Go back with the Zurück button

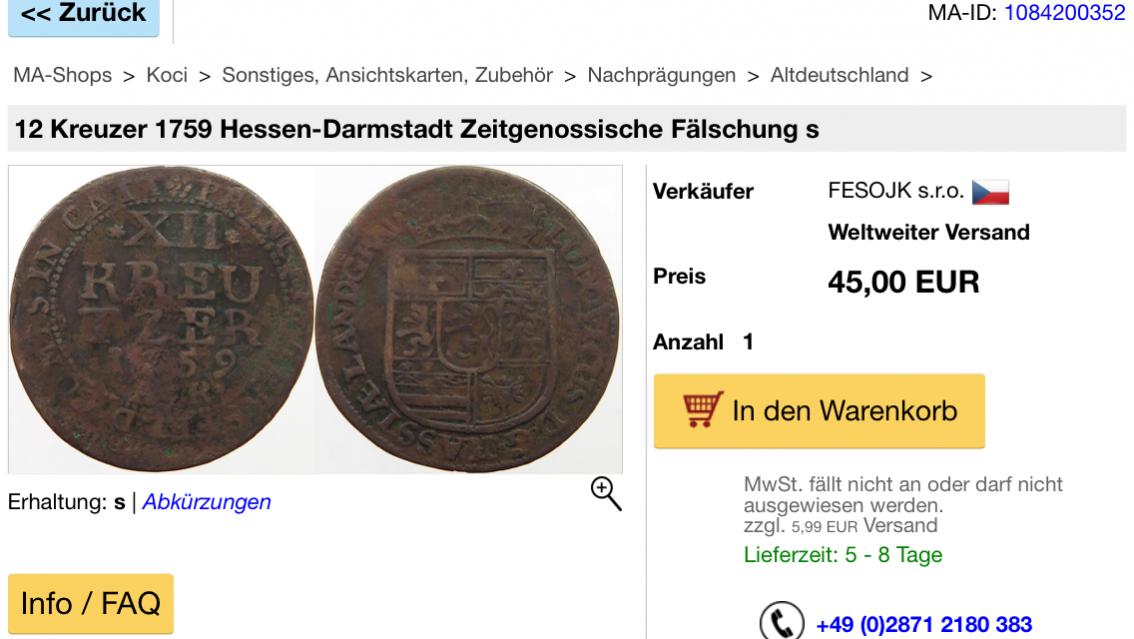(x=84, y=14)
